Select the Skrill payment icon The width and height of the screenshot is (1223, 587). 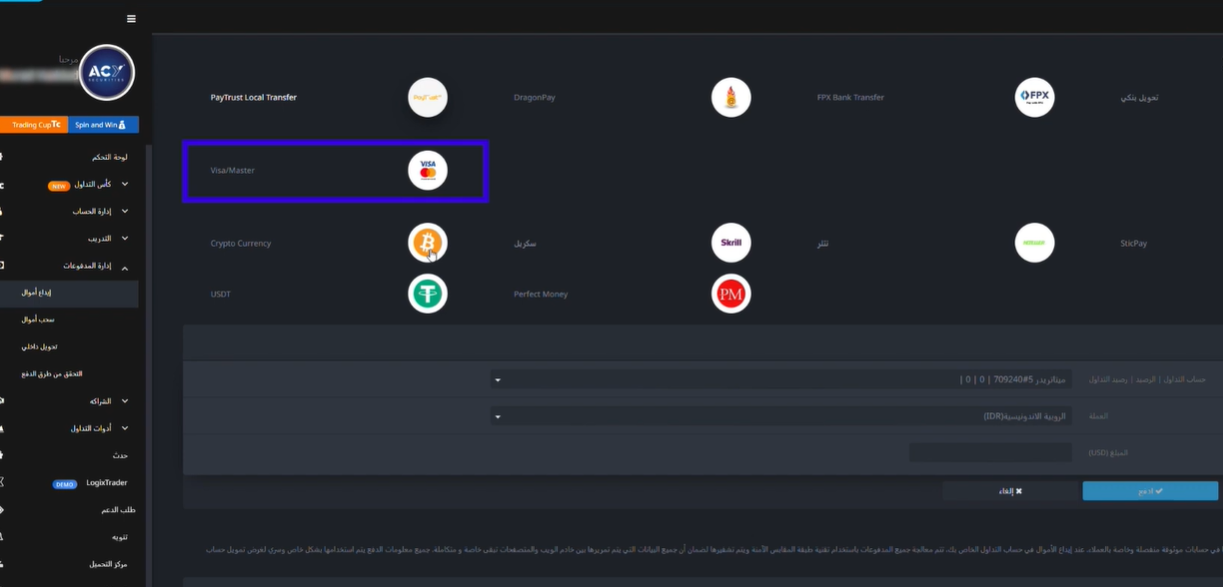(731, 243)
